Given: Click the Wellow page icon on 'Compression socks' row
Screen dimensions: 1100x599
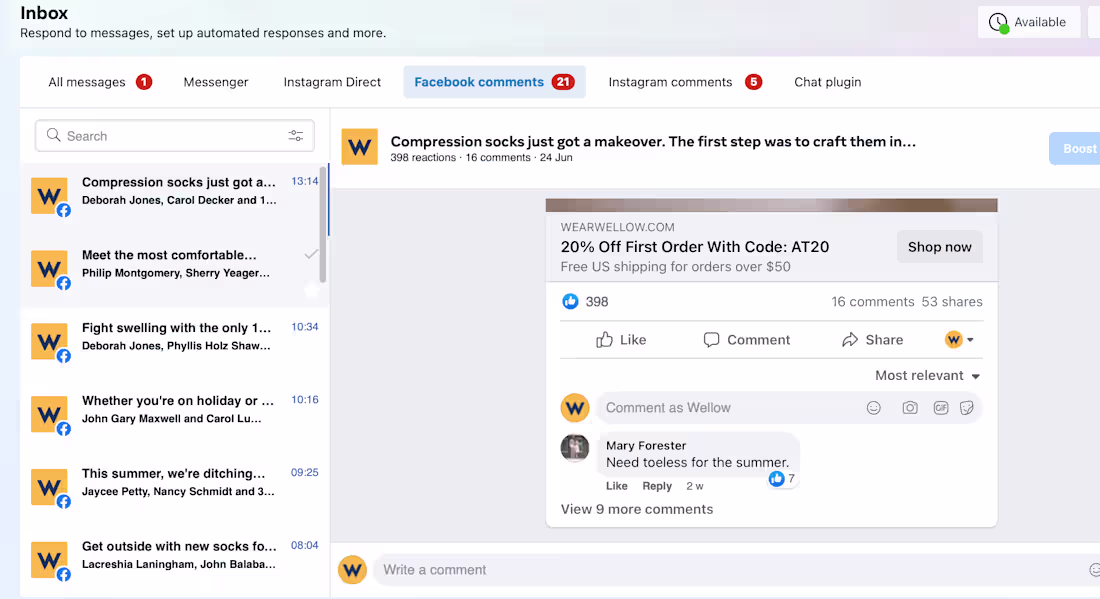Looking at the screenshot, I should pyautogui.click(x=49, y=196).
